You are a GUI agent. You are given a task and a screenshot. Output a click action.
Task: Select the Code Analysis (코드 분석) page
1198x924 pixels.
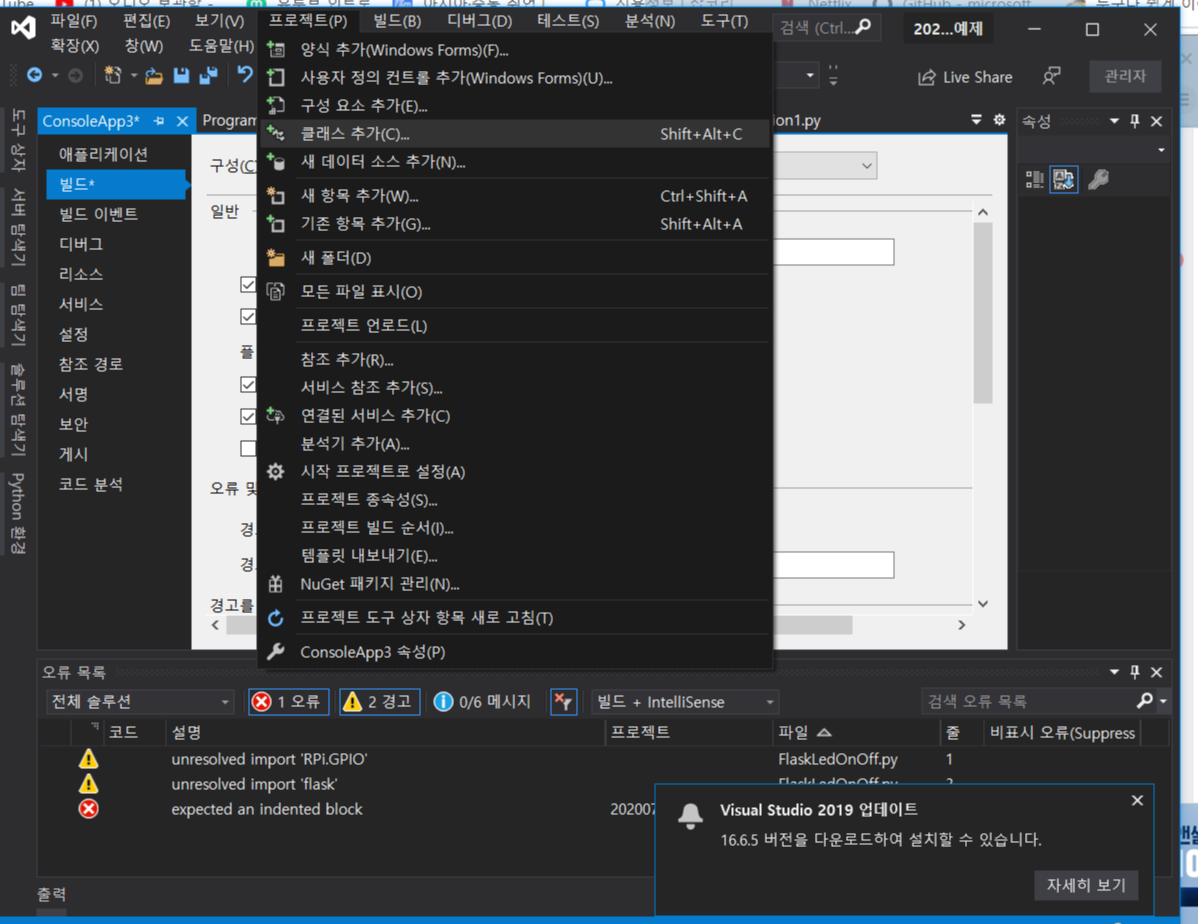coord(90,485)
